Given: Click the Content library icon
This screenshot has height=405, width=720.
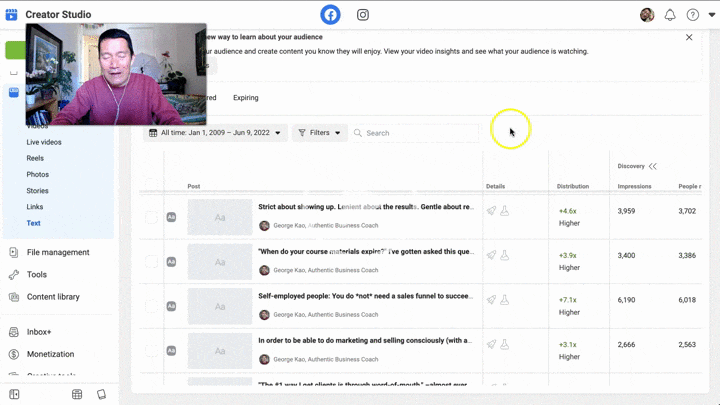Looking at the screenshot, I should tap(14, 297).
